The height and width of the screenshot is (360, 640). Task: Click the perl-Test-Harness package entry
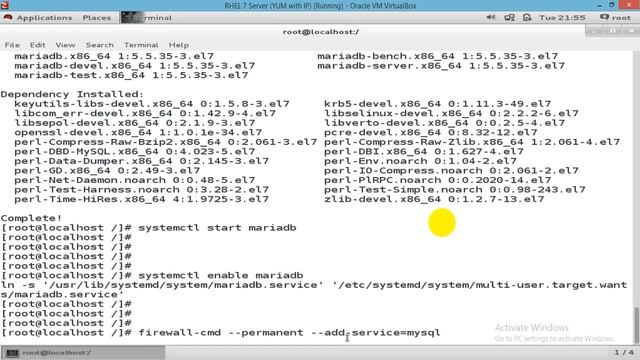[x=142, y=190]
